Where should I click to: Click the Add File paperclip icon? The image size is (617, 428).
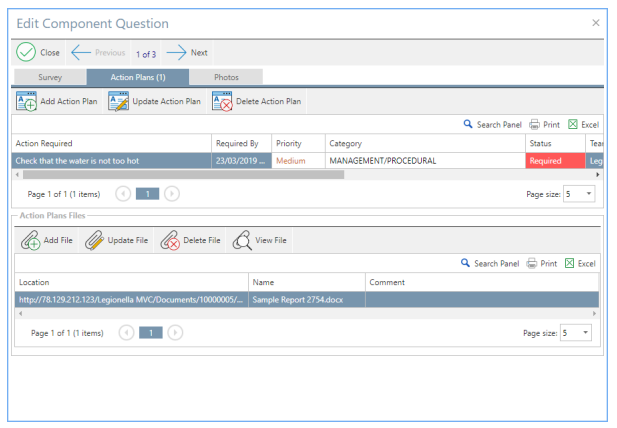[31, 240]
